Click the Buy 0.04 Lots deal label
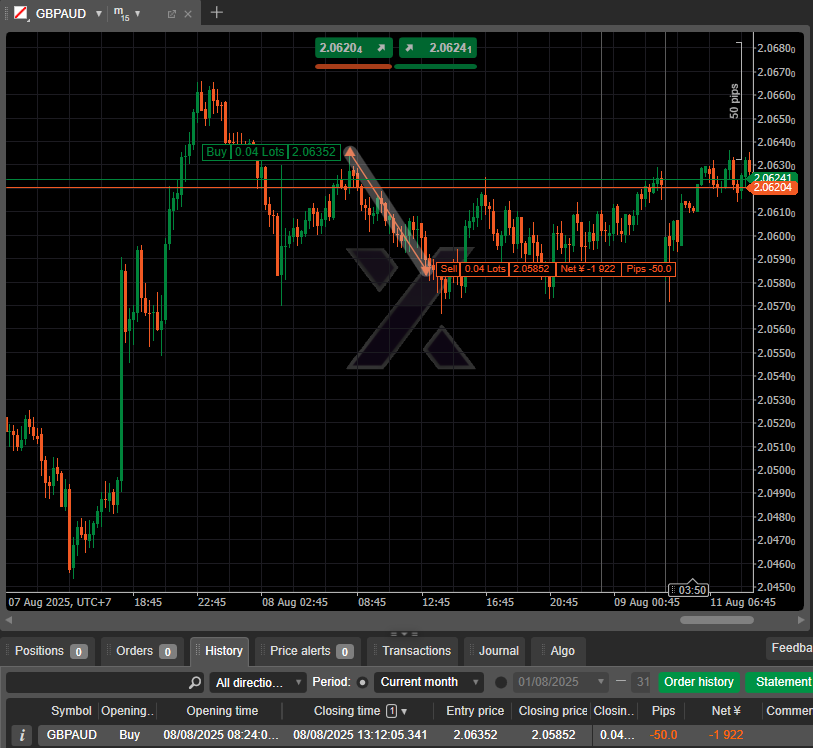 pos(271,152)
